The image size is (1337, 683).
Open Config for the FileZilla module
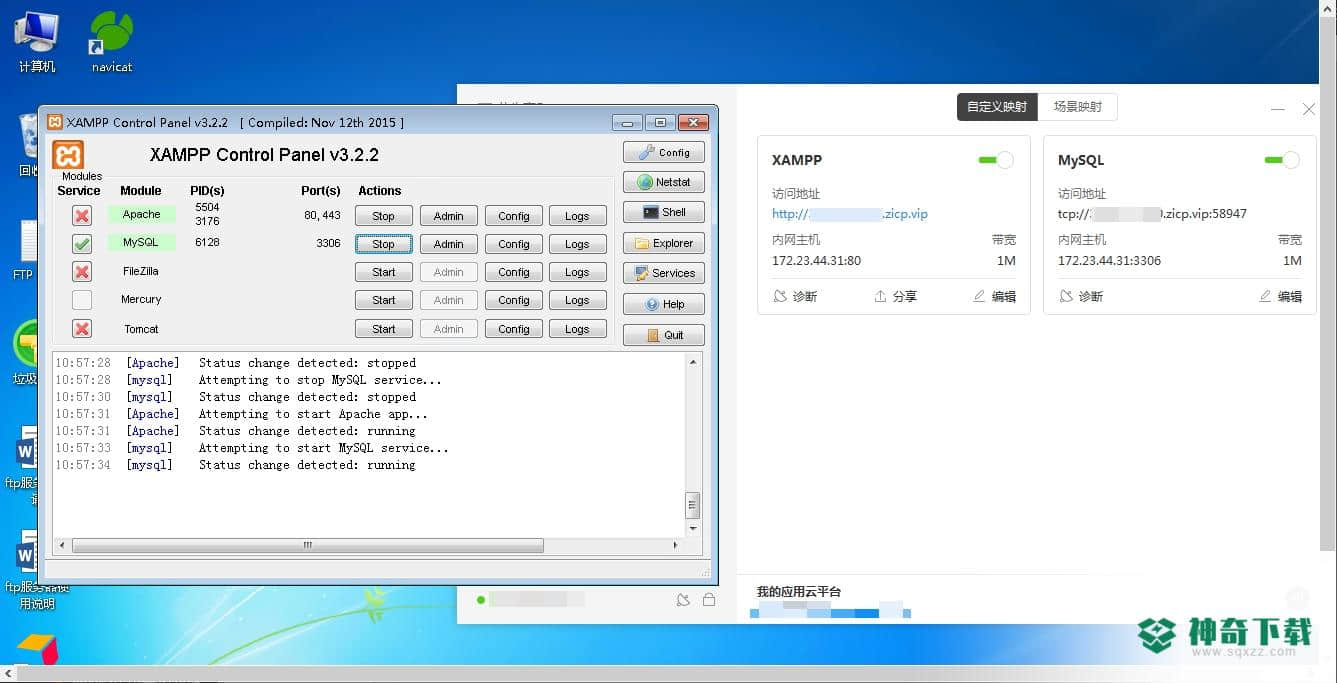[x=514, y=272]
